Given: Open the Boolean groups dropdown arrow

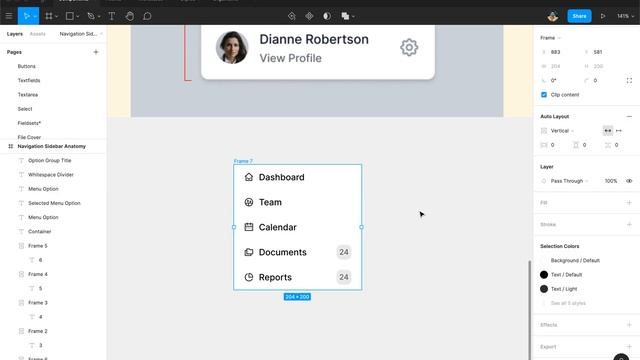Looking at the screenshot, I should [353, 17].
